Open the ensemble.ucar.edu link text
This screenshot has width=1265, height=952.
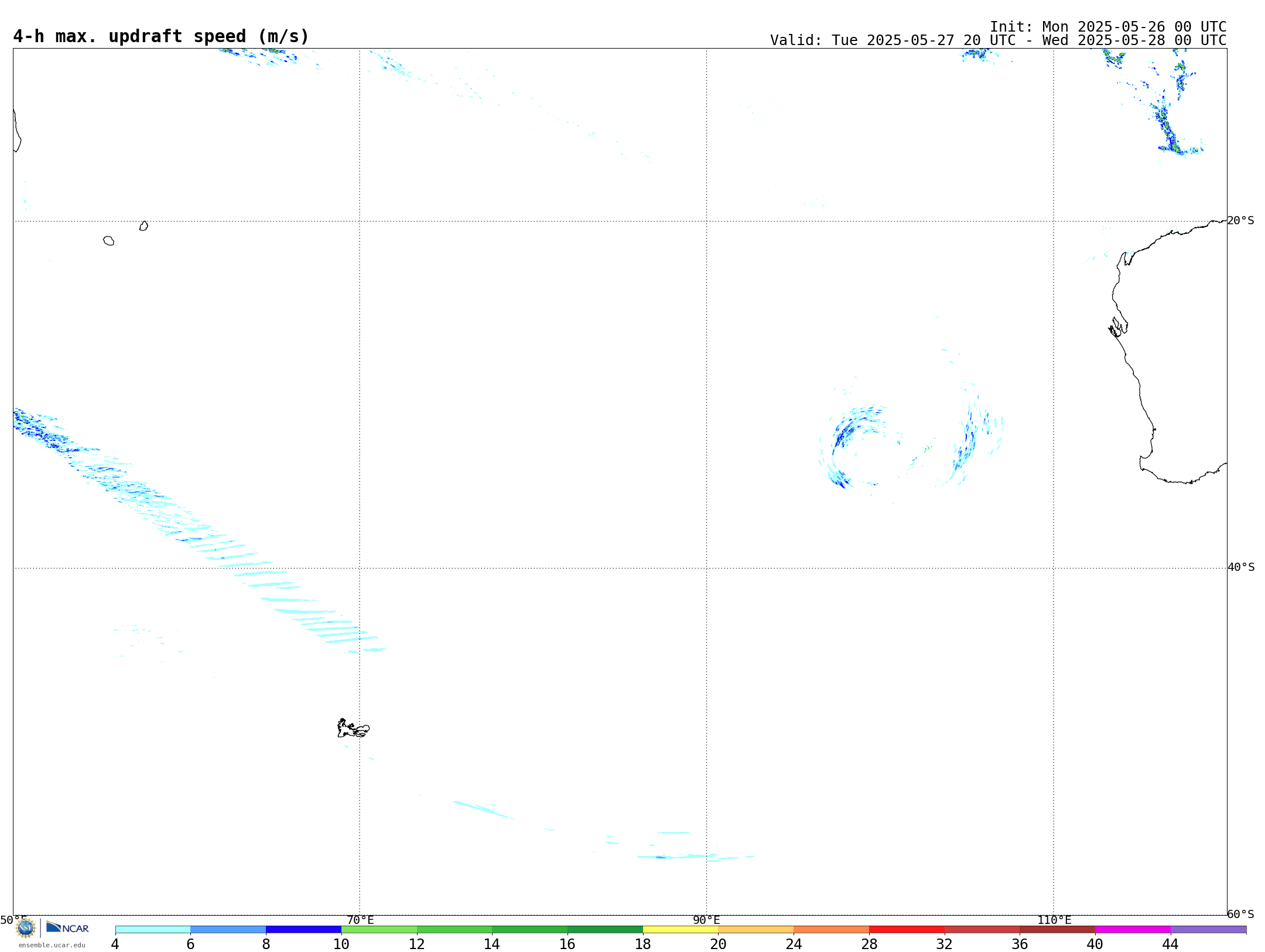[52, 945]
